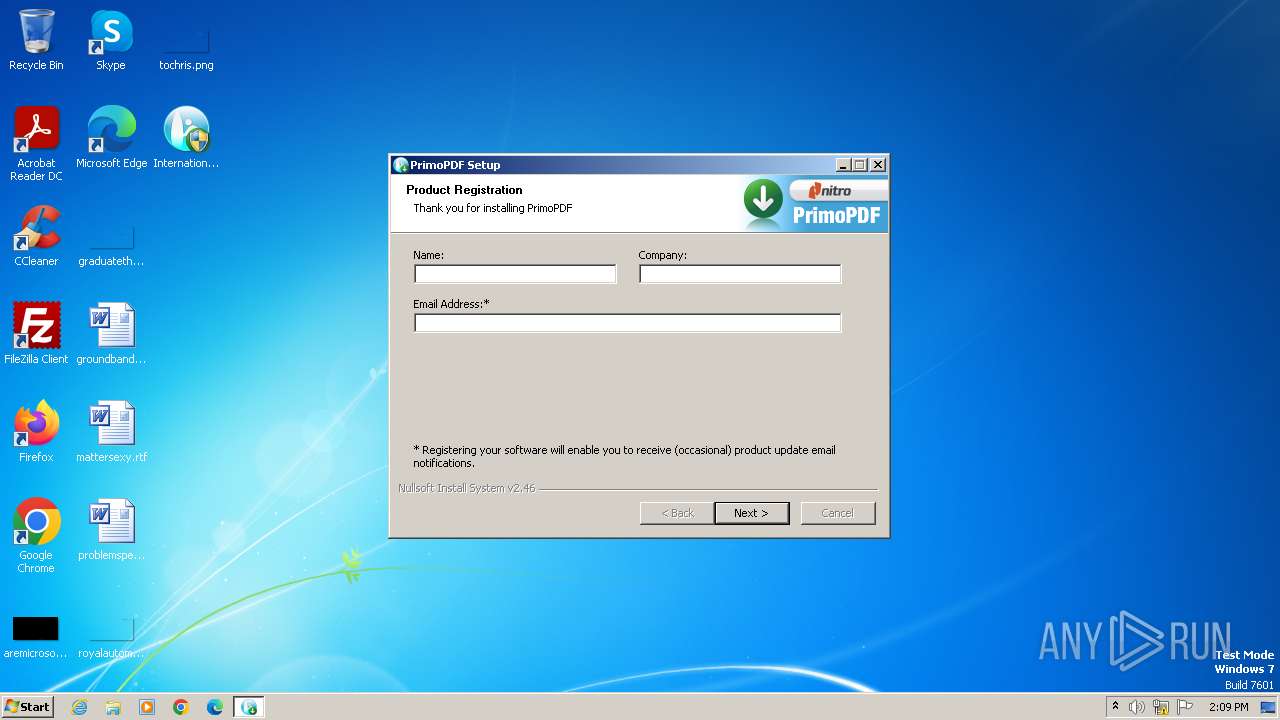Select the royalautom... file icon

tap(111, 635)
